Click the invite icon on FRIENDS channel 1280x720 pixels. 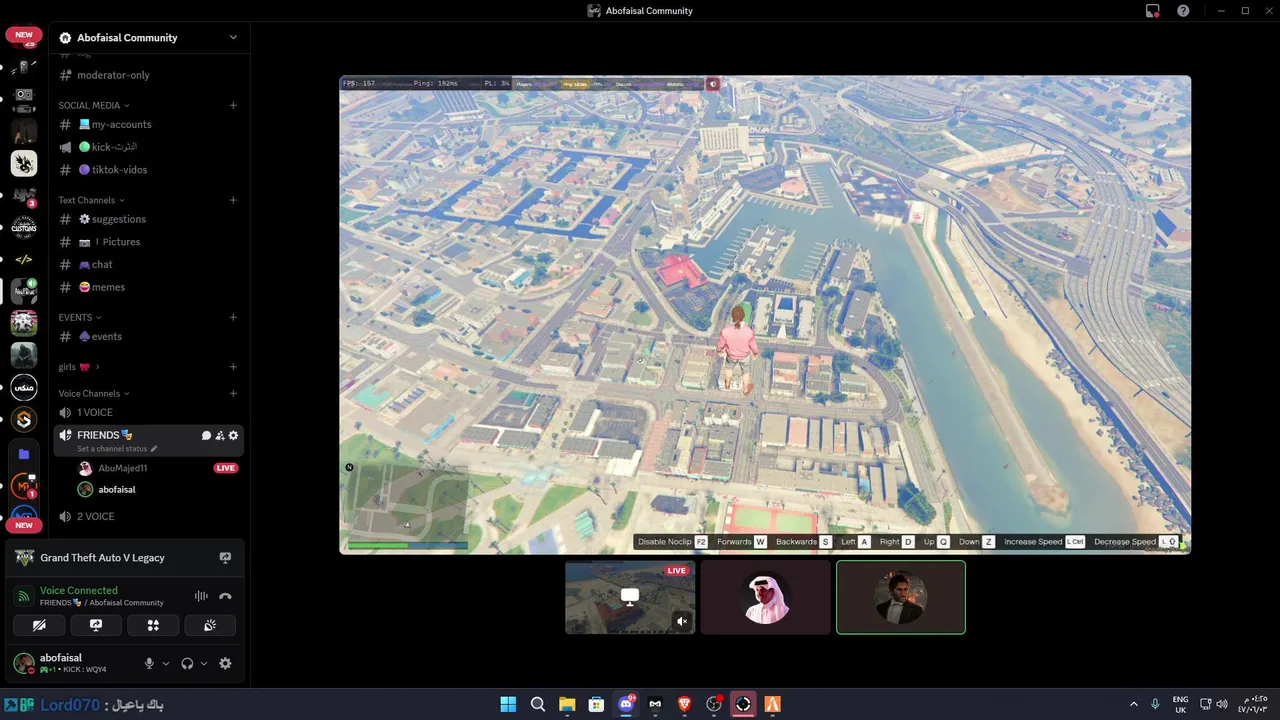[220, 436]
